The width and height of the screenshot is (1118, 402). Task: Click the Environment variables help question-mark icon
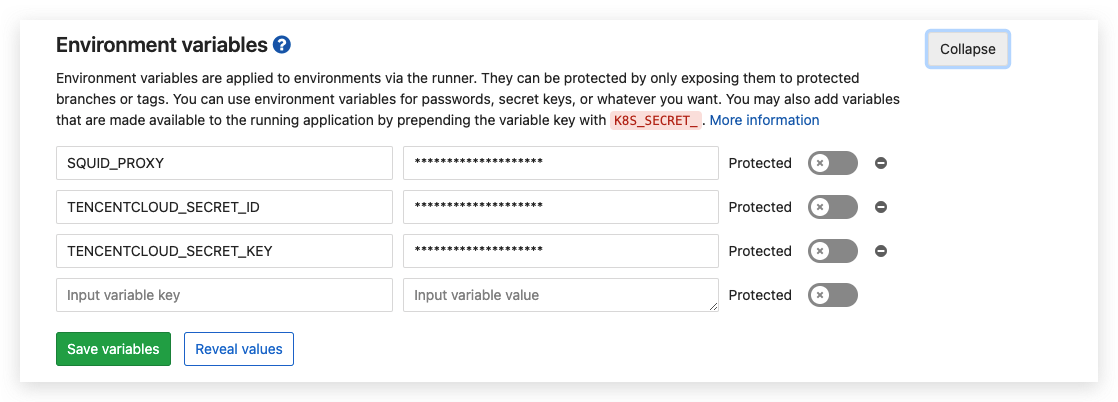pyautogui.click(x=282, y=45)
